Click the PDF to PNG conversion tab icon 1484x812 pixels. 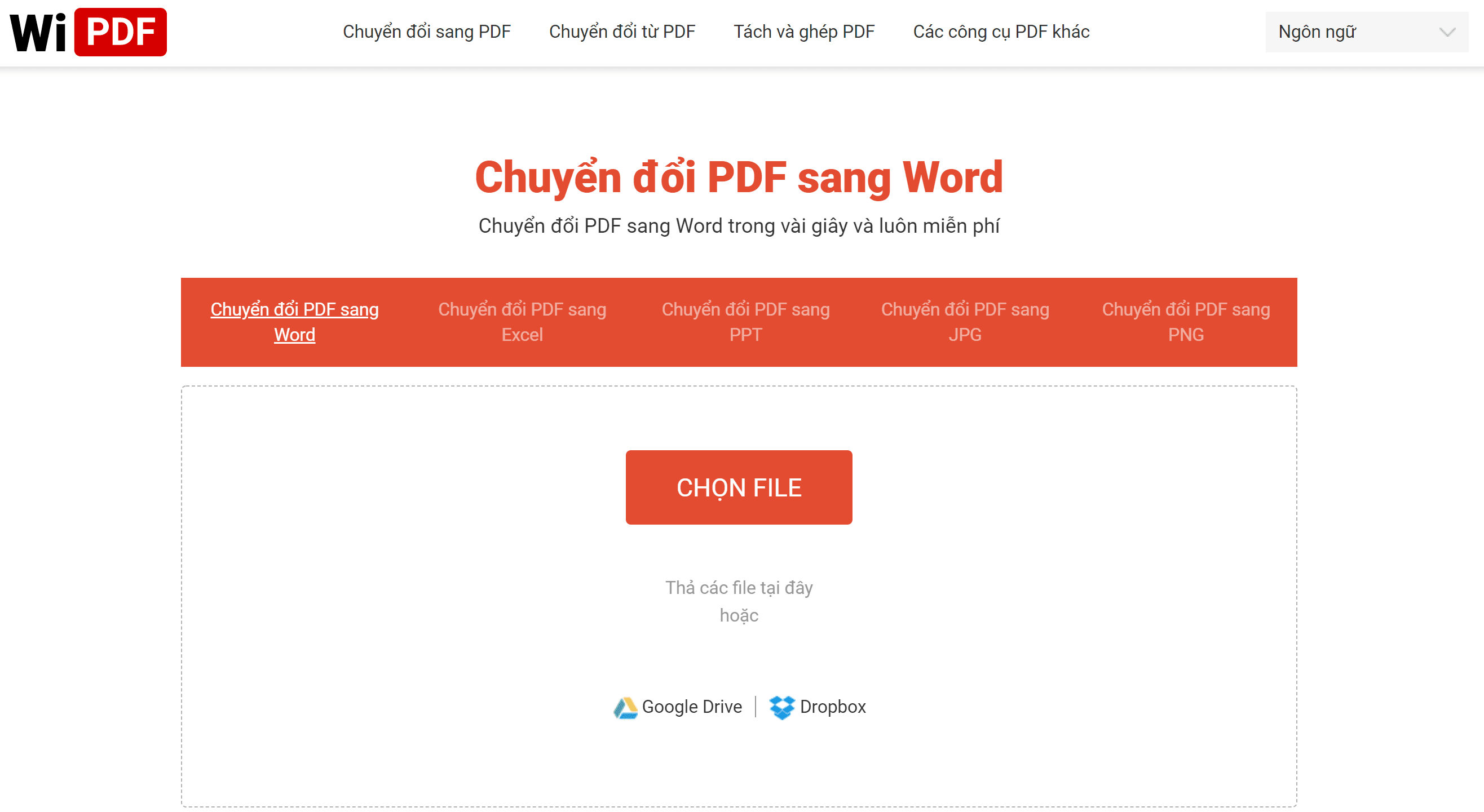[1185, 321]
